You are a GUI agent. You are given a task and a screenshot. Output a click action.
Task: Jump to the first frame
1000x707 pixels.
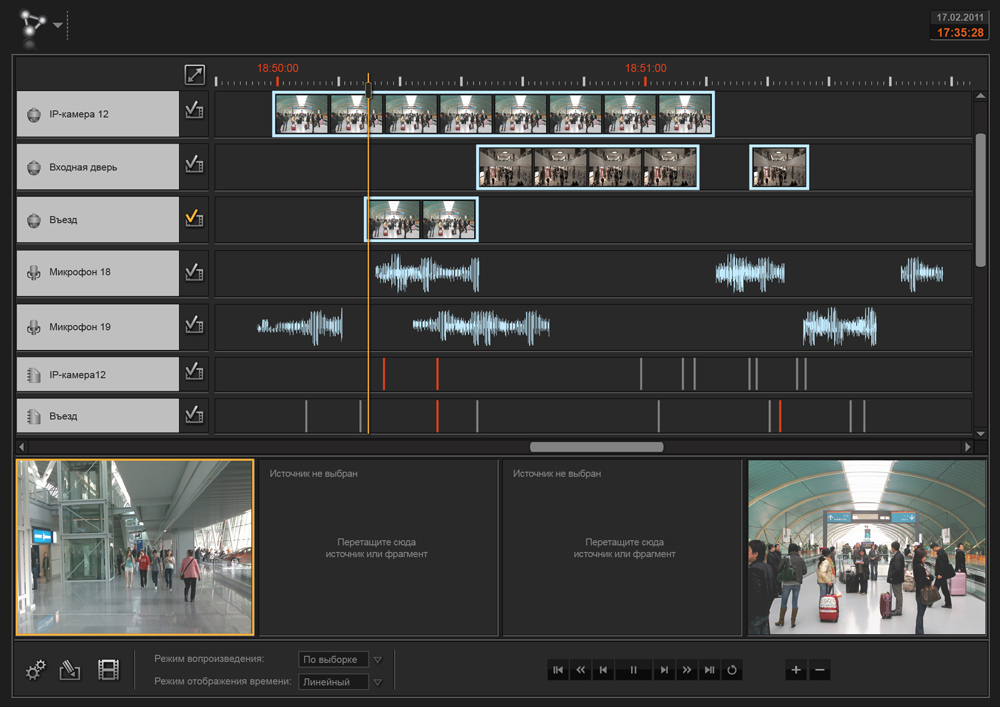[x=558, y=670]
